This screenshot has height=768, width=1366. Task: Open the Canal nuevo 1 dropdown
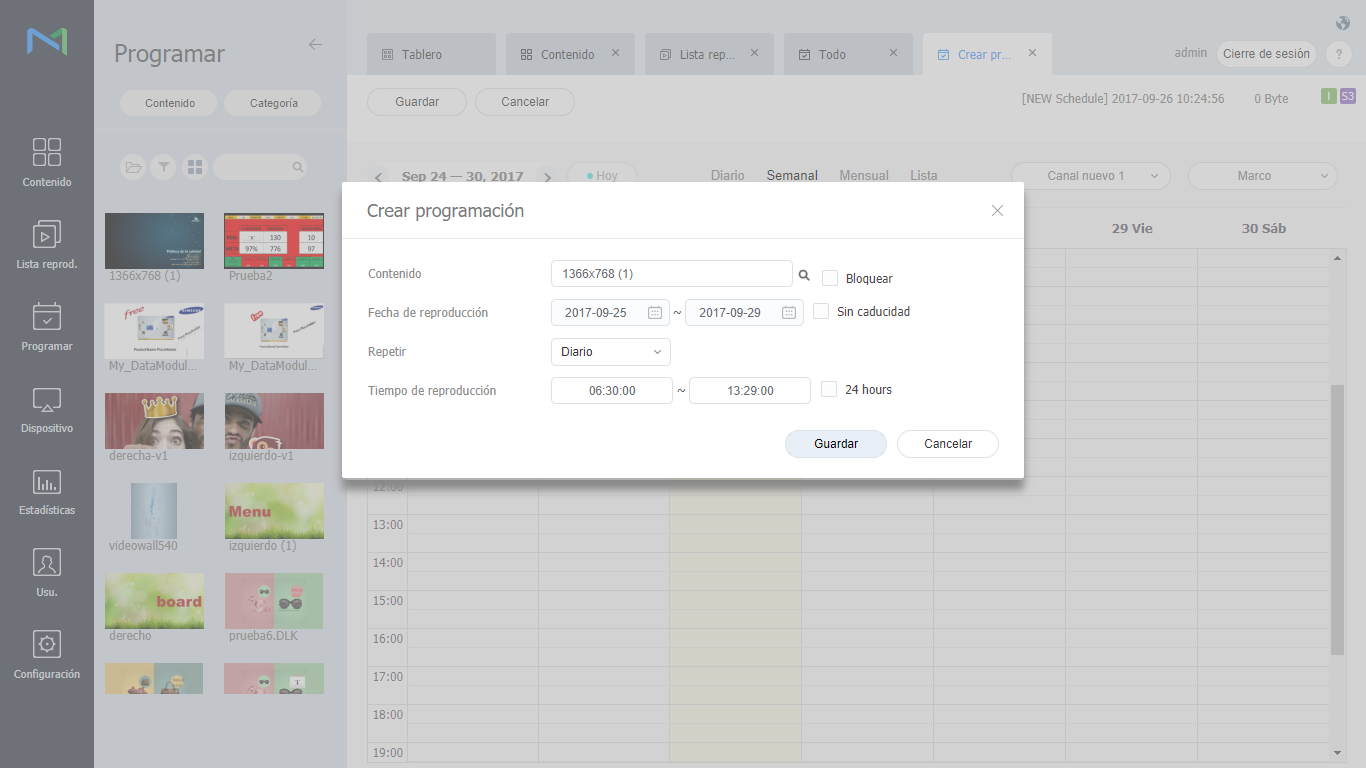click(x=1091, y=176)
